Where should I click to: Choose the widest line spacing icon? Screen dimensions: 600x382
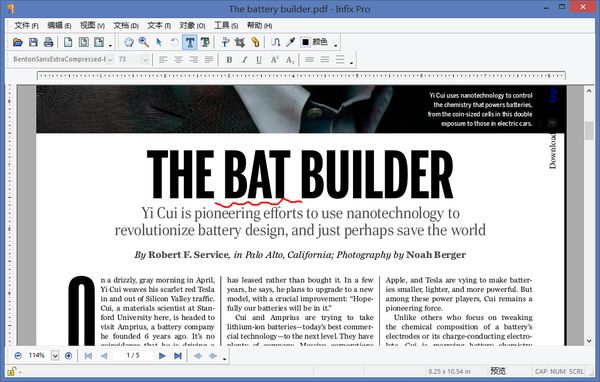340,60
